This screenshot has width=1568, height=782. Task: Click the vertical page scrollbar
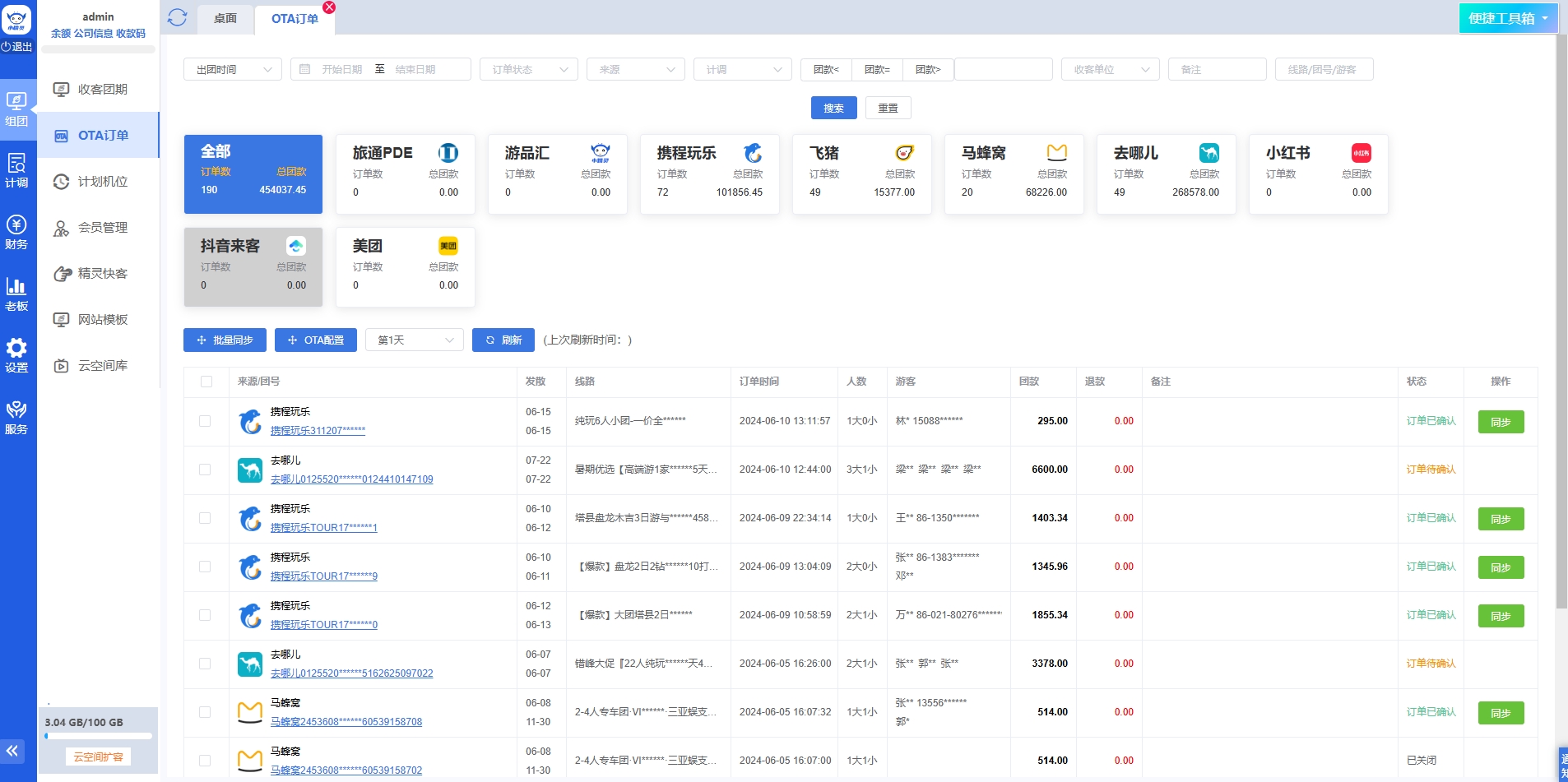[1561, 321]
